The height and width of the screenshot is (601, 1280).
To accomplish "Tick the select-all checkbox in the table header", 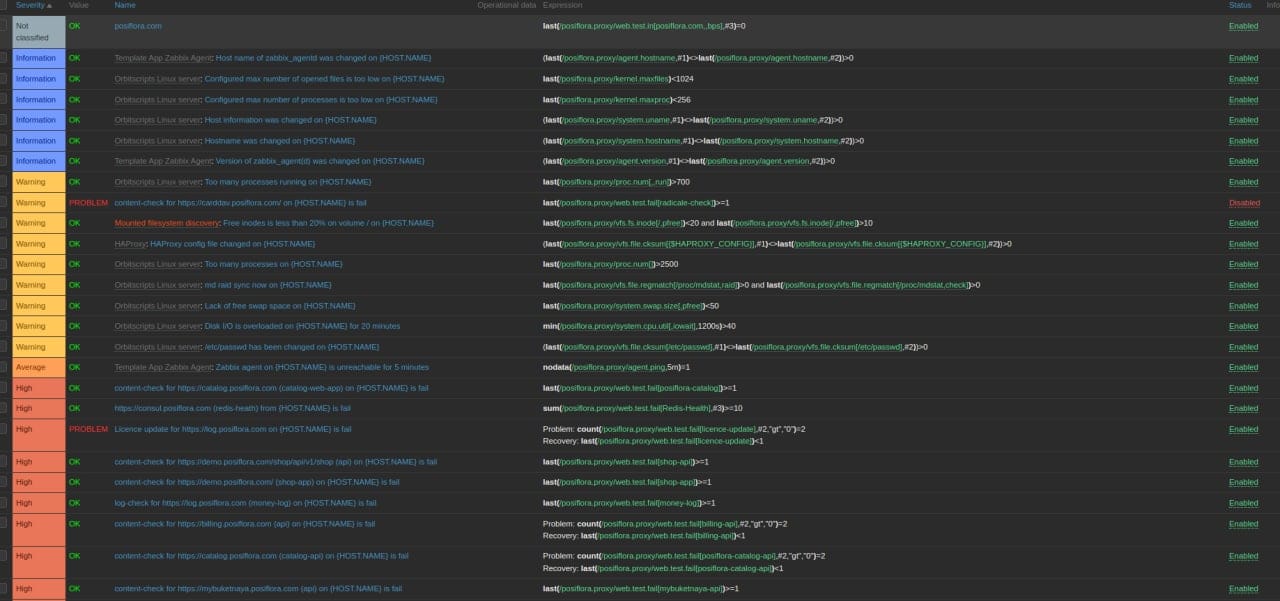I will (4, 5).
